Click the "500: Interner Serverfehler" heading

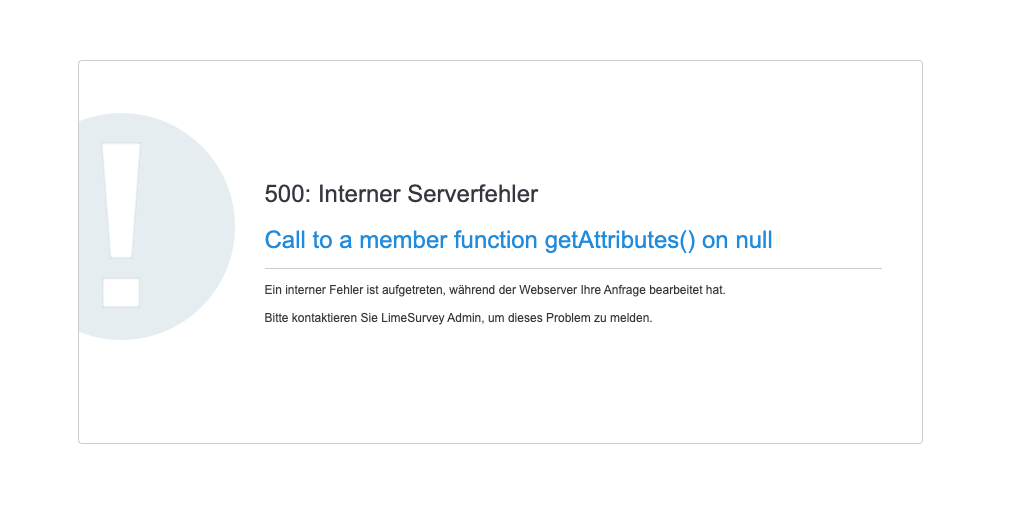pos(401,194)
